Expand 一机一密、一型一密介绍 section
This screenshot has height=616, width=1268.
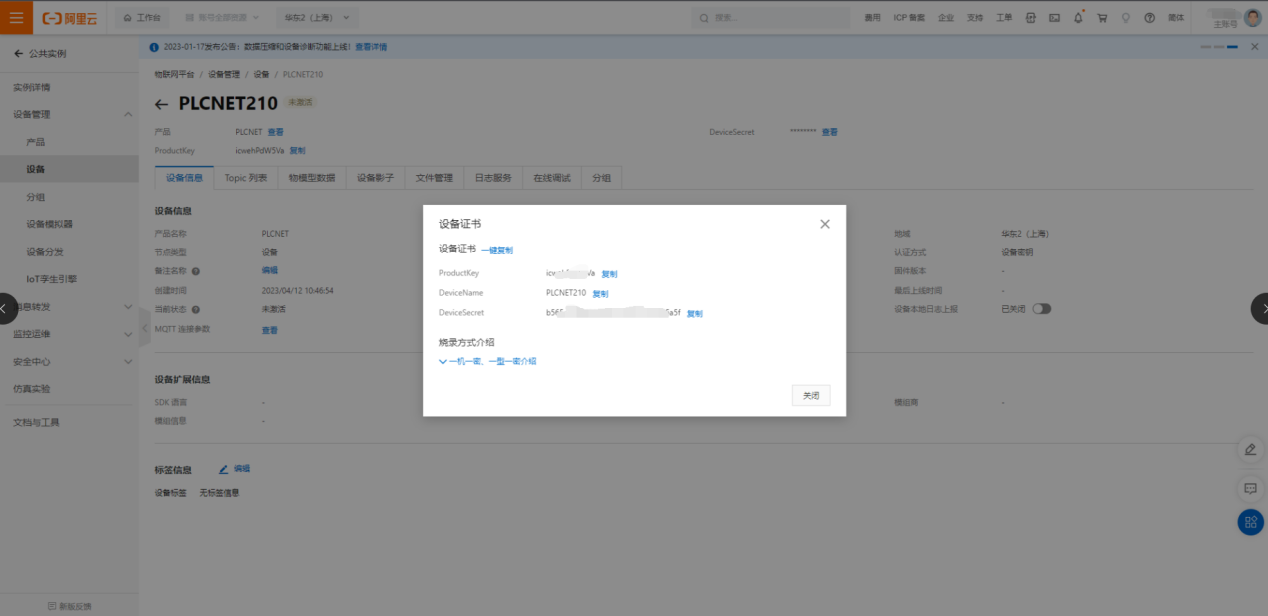[488, 361]
